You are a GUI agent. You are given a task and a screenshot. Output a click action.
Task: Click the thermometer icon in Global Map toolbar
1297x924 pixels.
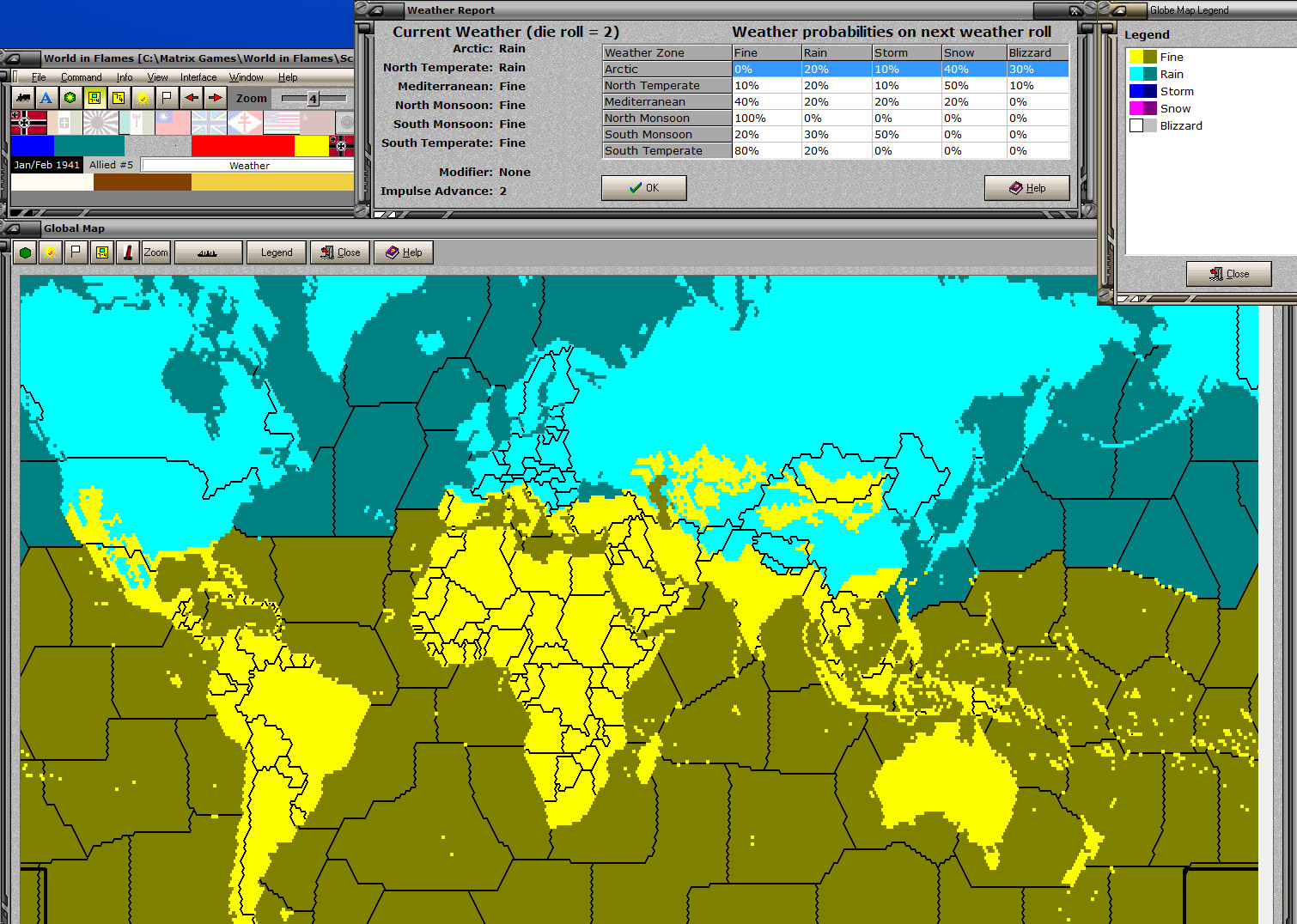point(128,252)
